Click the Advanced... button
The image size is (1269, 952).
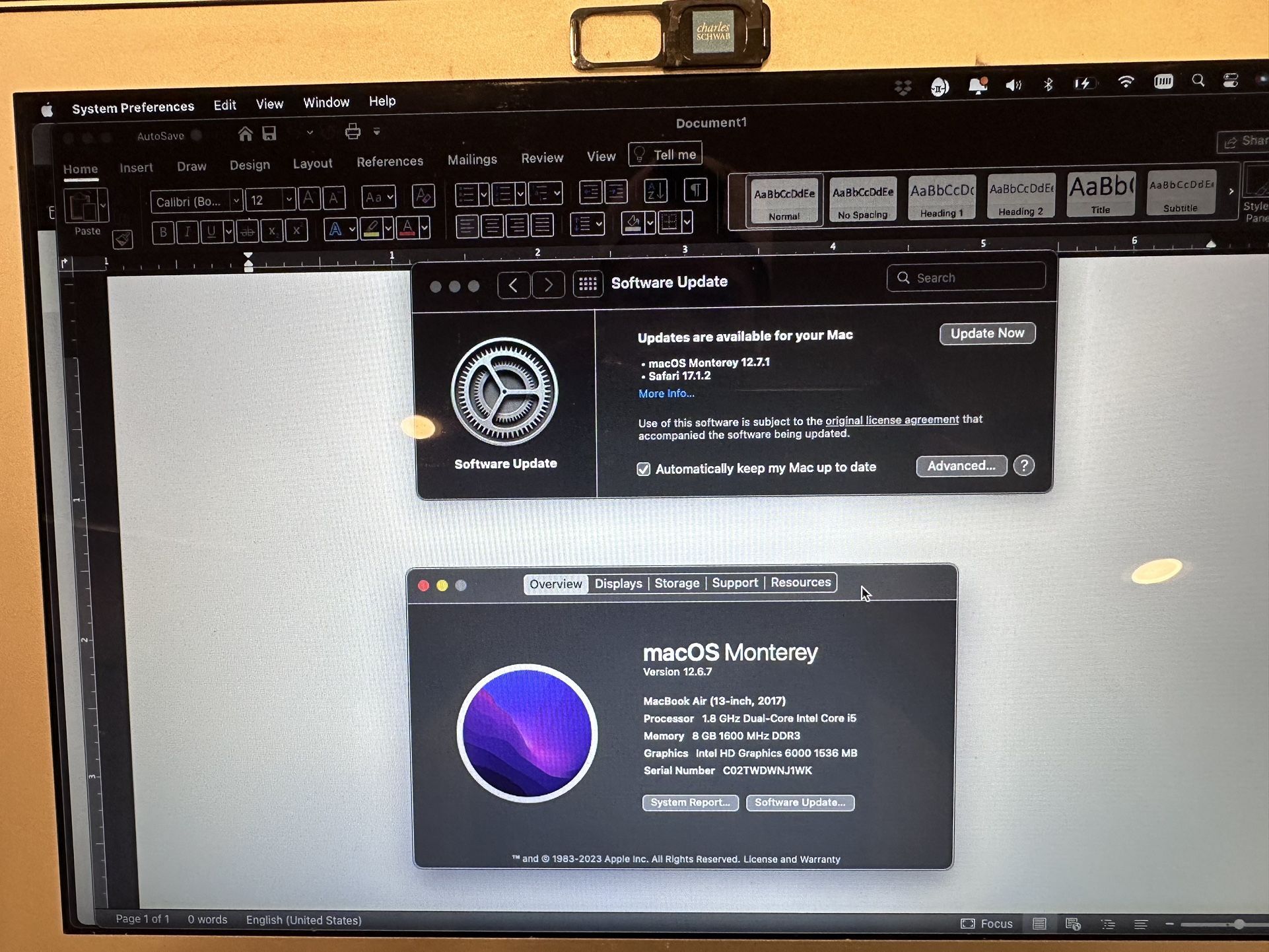(x=961, y=466)
